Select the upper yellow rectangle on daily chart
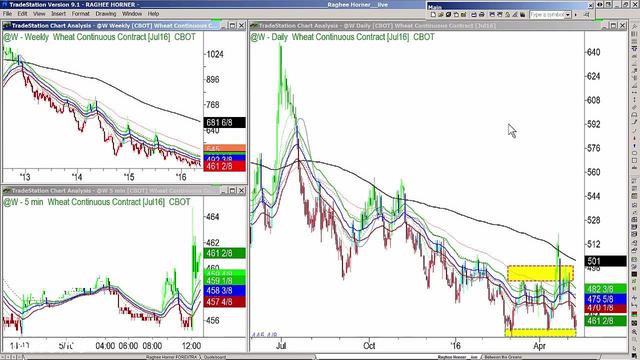 [540, 273]
